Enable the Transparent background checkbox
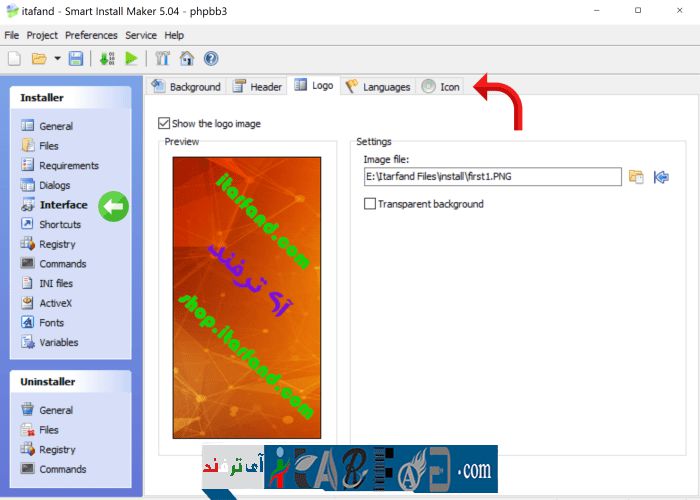 [x=371, y=204]
